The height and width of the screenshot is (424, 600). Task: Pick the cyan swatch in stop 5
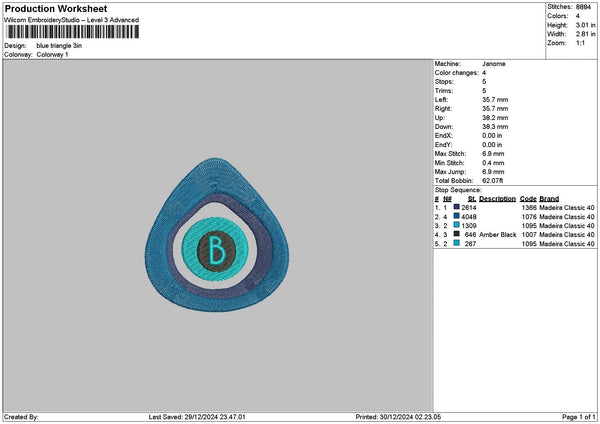click(457, 243)
